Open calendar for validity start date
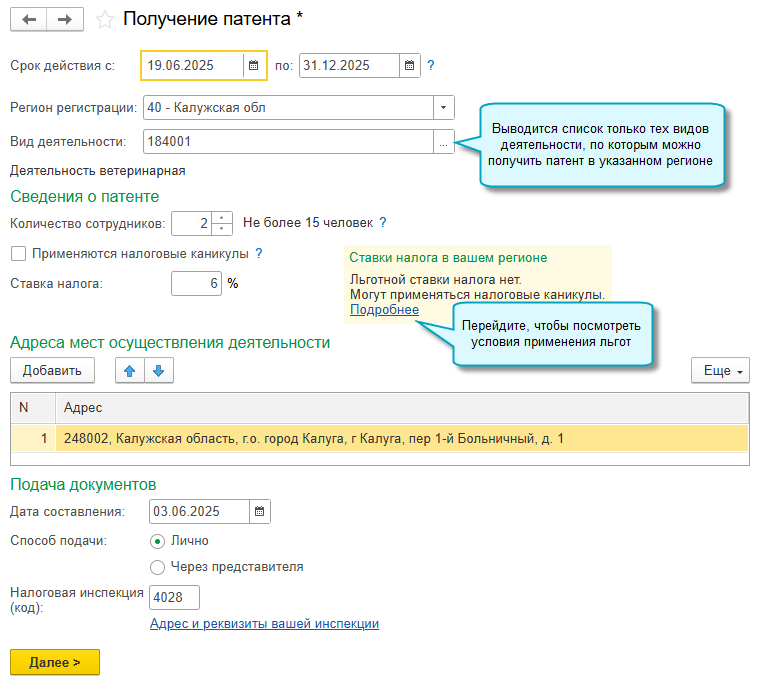Viewport: 760px width, 688px height. [254, 66]
